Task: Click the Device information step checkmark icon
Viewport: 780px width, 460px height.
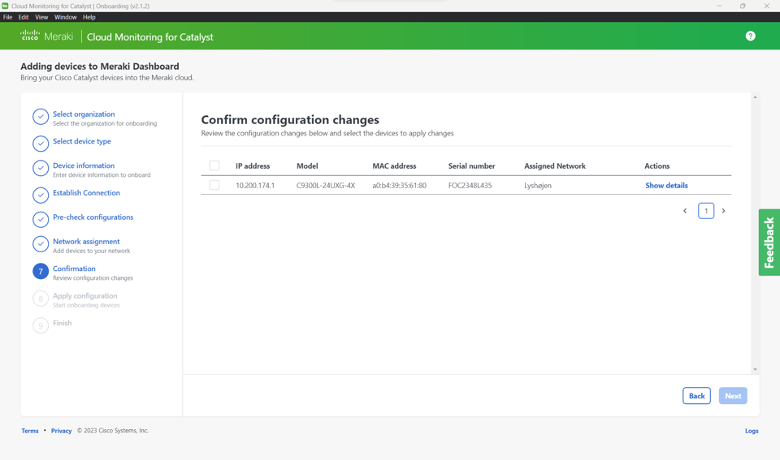Action: 40,168
